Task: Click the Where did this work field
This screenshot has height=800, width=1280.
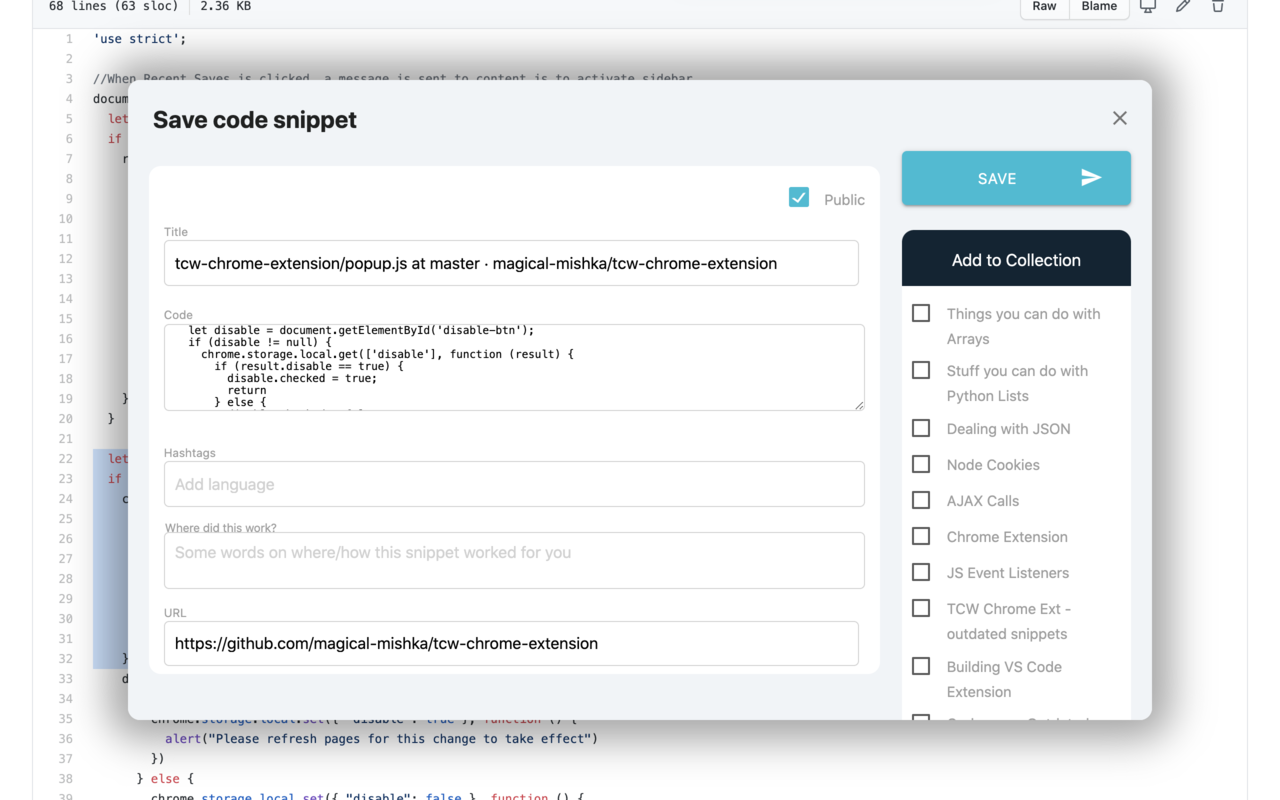Action: tap(514, 560)
